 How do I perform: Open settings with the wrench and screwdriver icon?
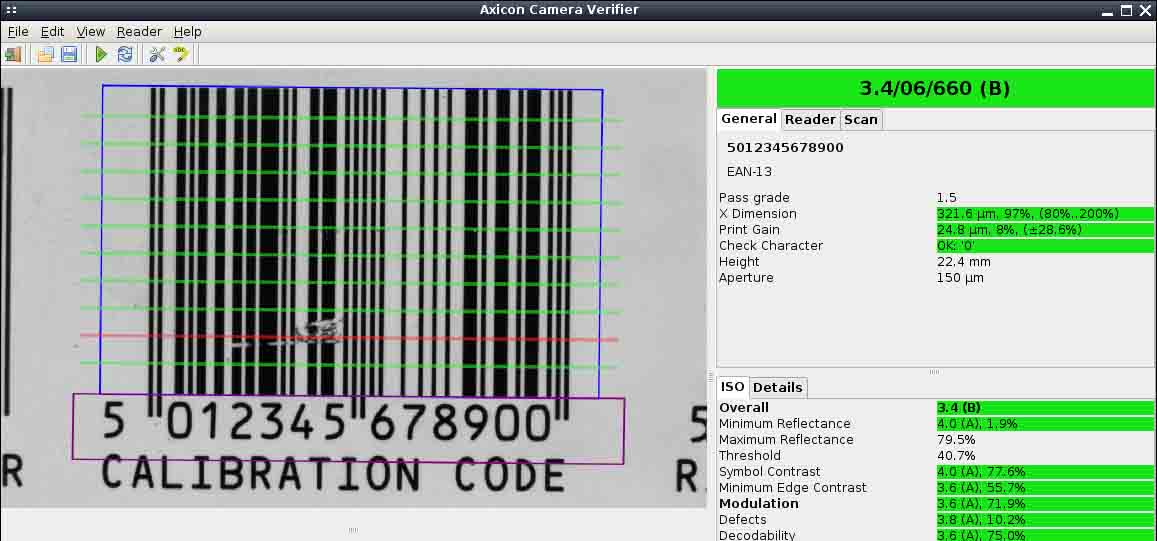point(157,54)
